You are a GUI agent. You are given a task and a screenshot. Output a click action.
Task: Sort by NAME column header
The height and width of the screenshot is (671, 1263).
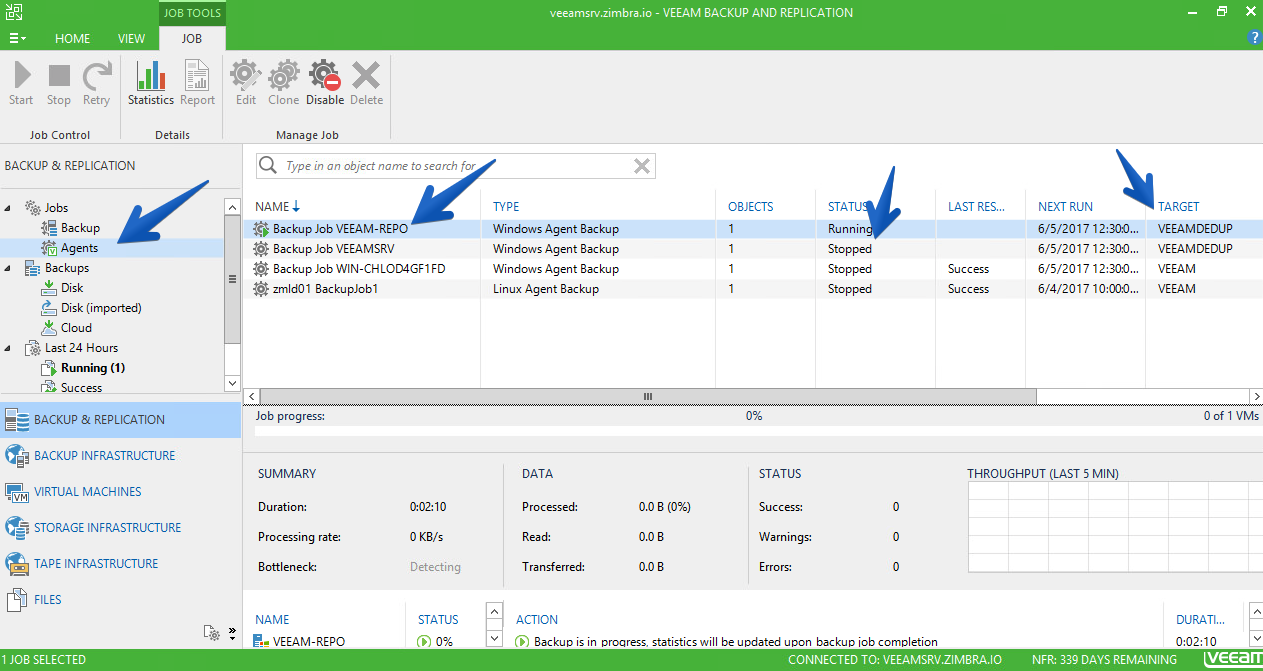click(x=272, y=207)
